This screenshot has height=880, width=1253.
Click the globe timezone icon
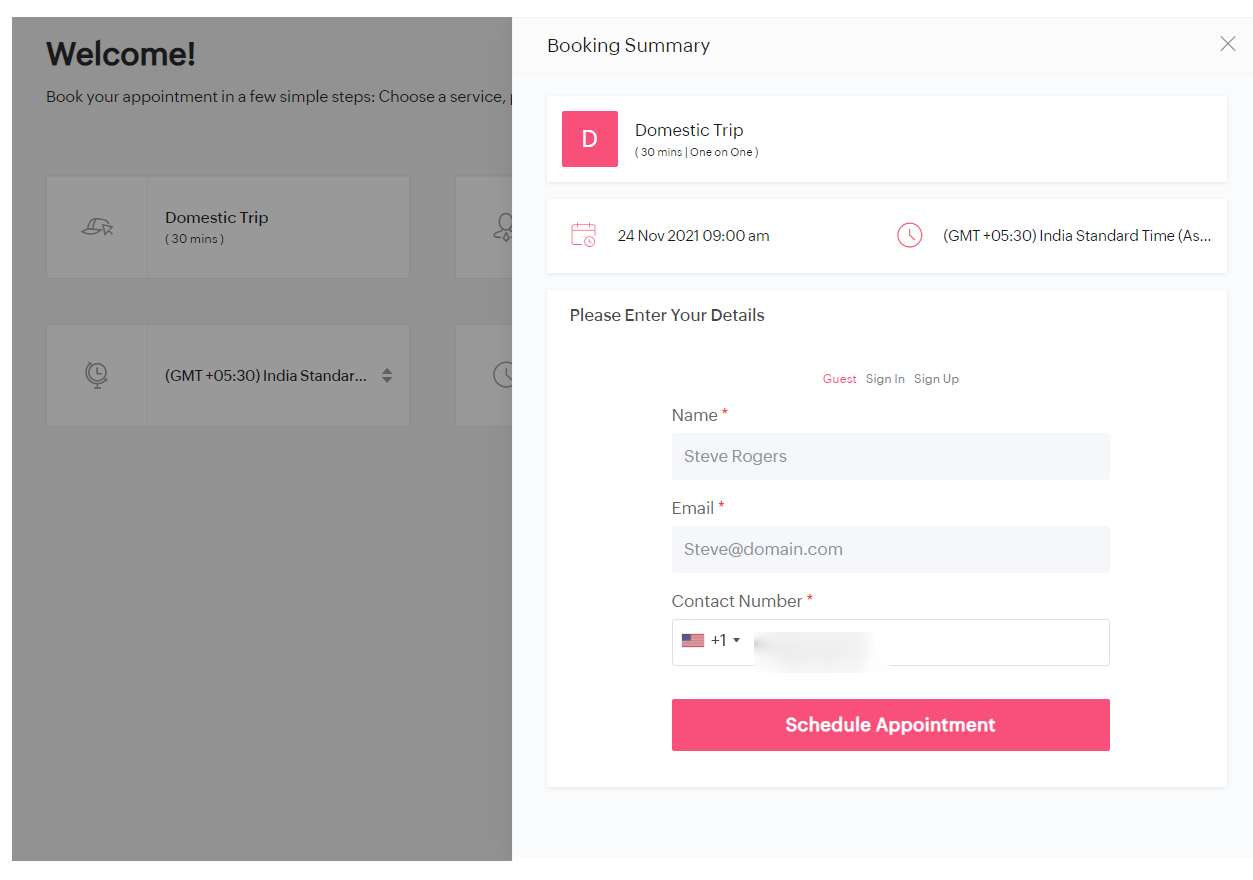click(x=97, y=375)
